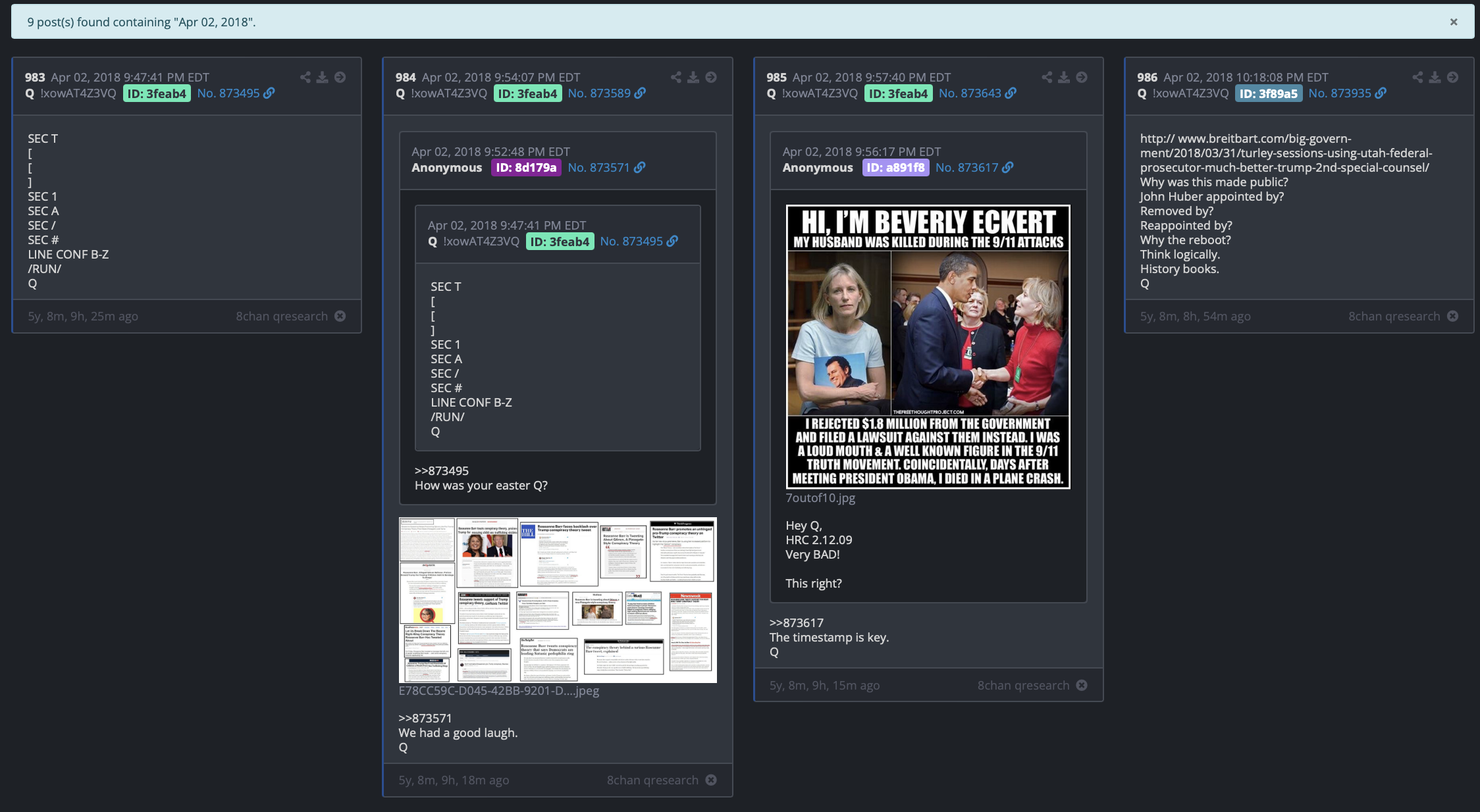
Task: Open the news articles collage image in post 984
Action: pyautogui.click(x=558, y=600)
